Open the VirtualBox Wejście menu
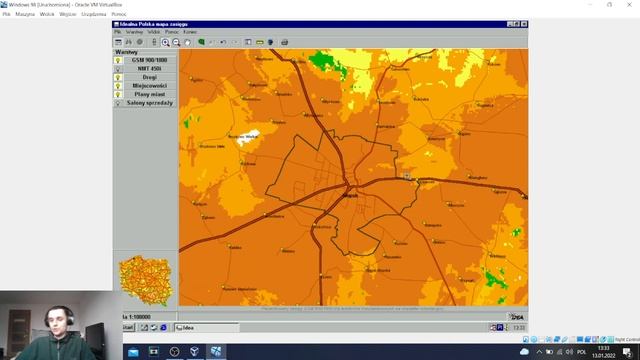 click(67, 14)
